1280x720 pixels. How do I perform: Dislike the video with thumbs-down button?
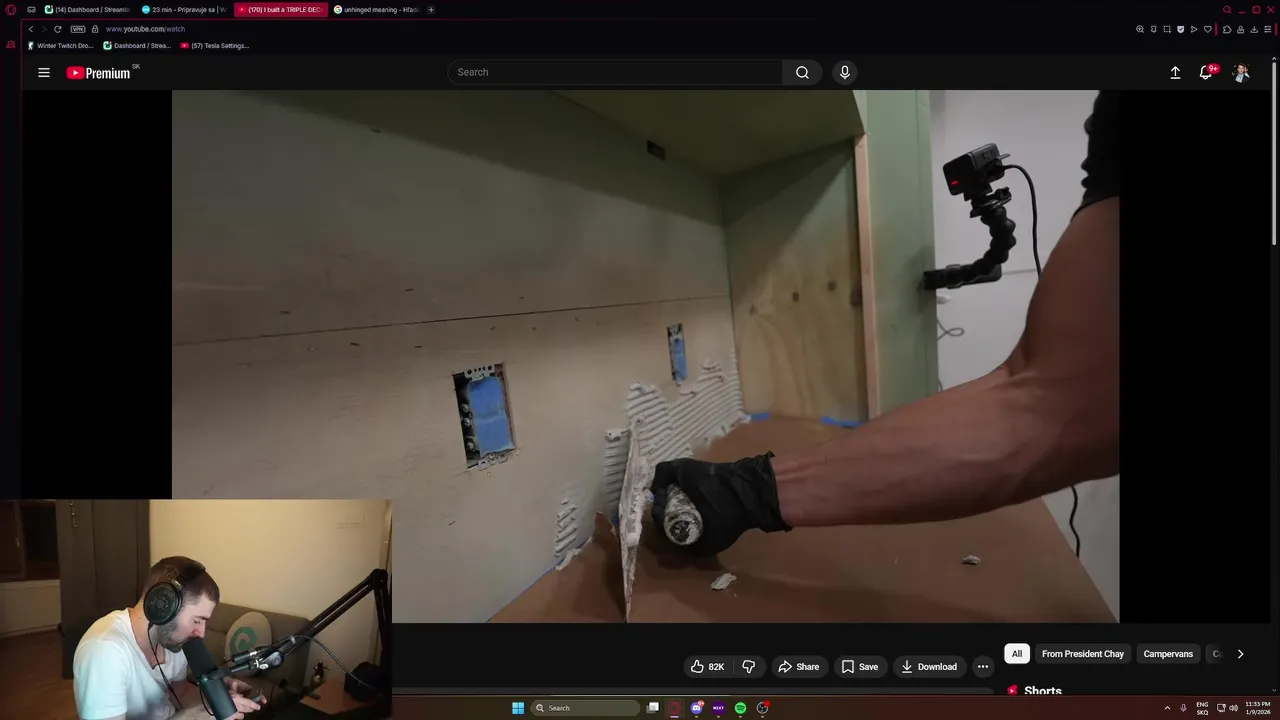pos(748,667)
